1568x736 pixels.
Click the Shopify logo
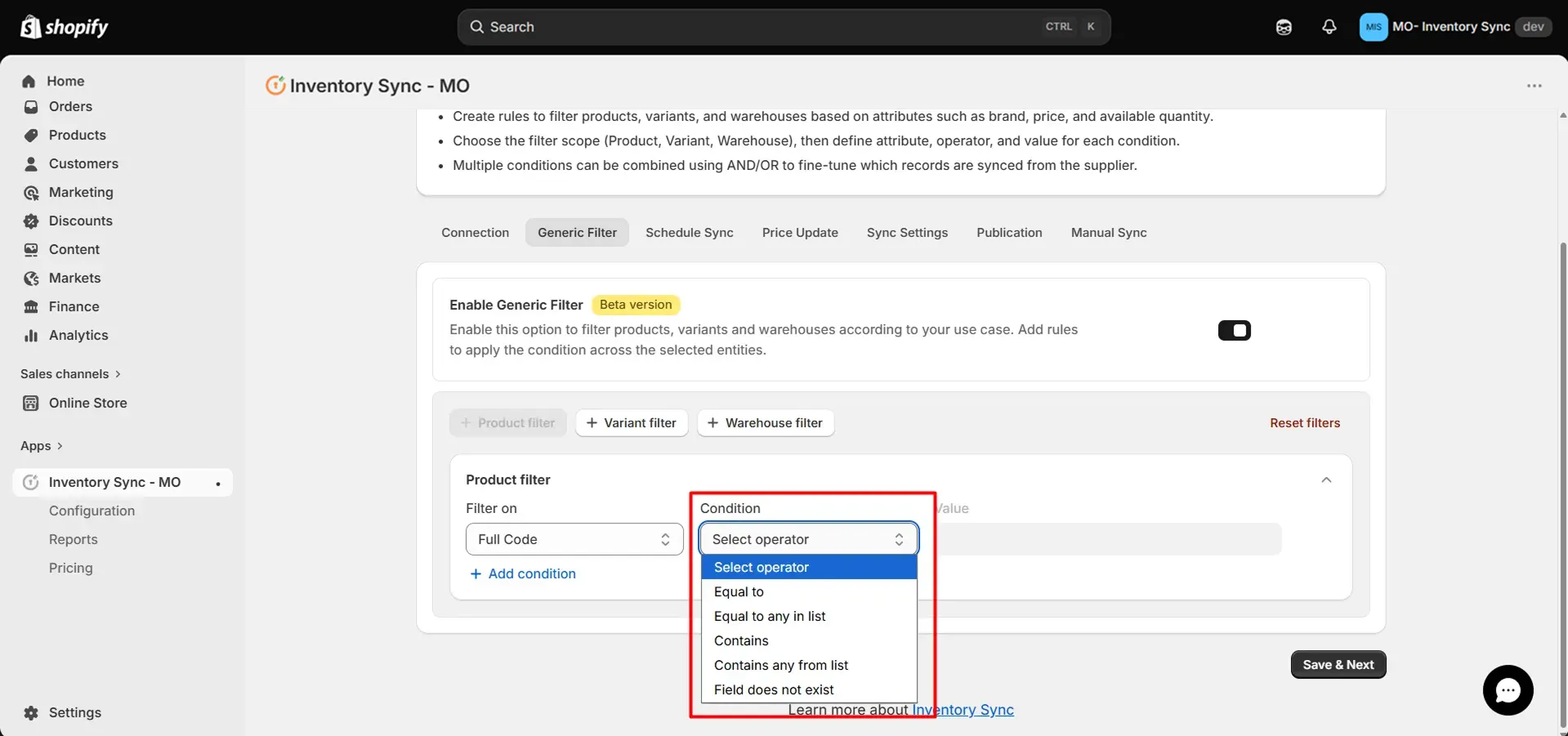(x=64, y=27)
